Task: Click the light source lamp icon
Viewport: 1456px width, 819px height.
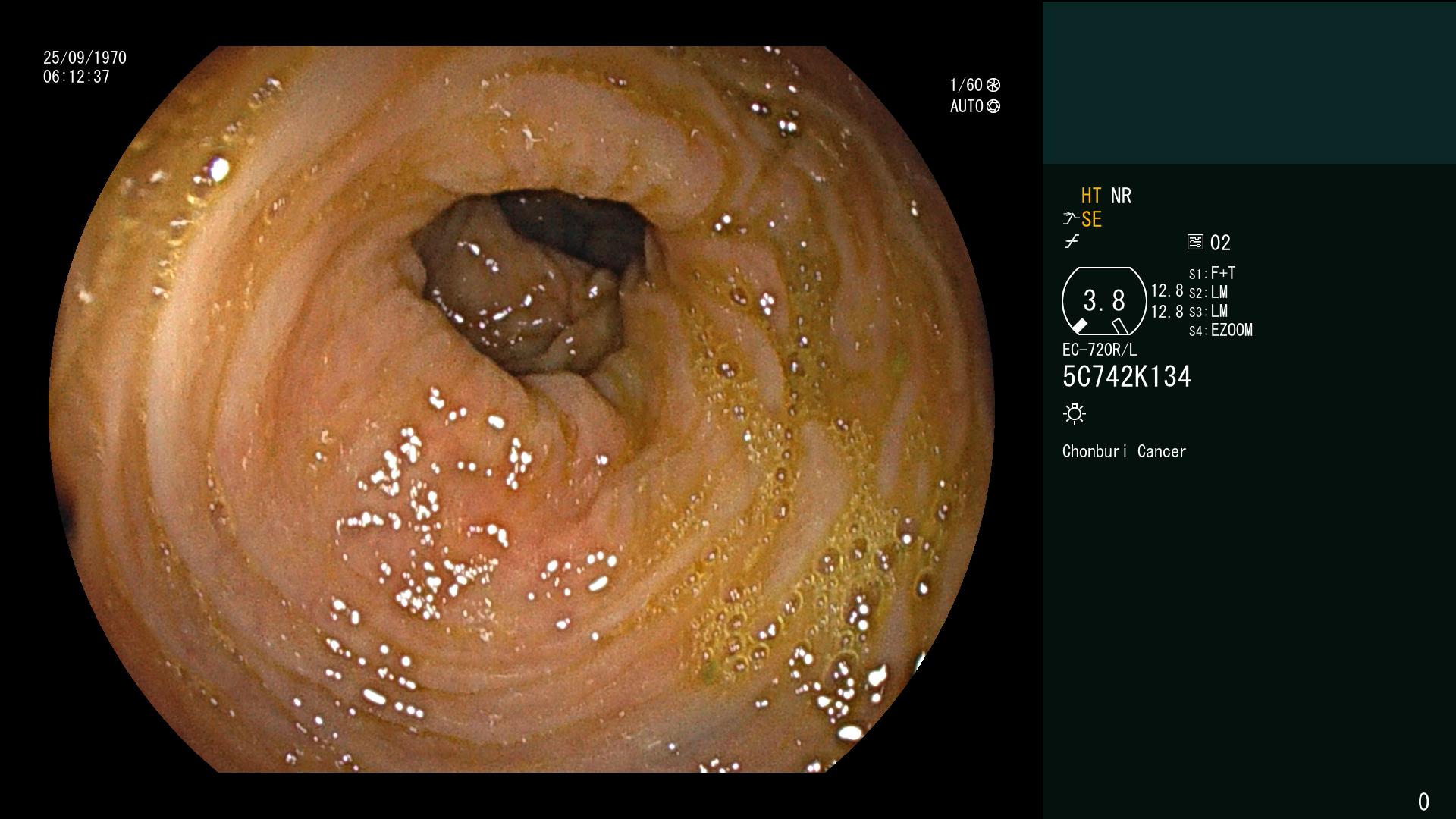Action: click(1075, 413)
